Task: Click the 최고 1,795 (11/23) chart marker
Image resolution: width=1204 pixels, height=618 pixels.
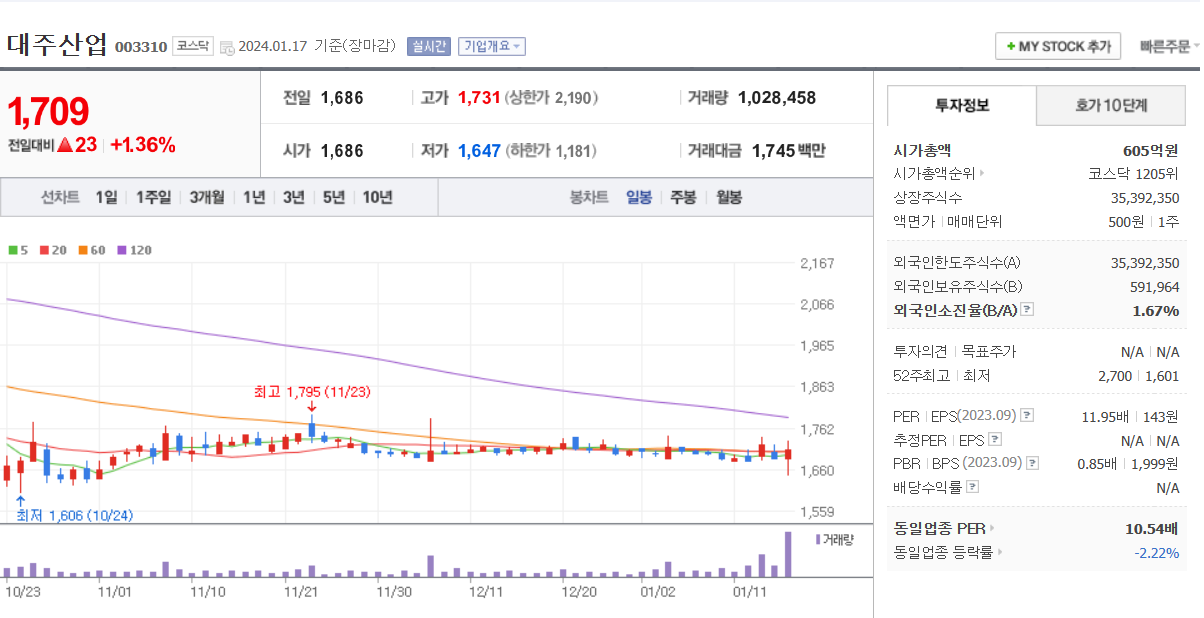Action: (x=312, y=392)
